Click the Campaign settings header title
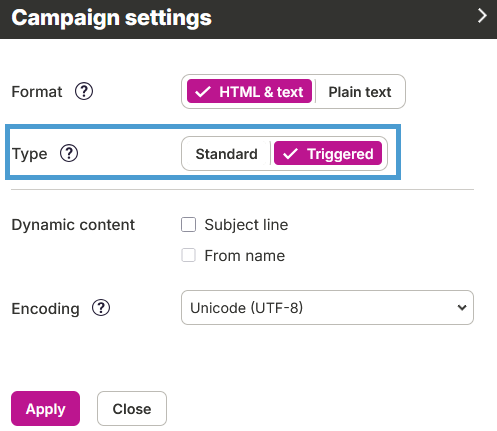 pyautogui.click(x=112, y=18)
